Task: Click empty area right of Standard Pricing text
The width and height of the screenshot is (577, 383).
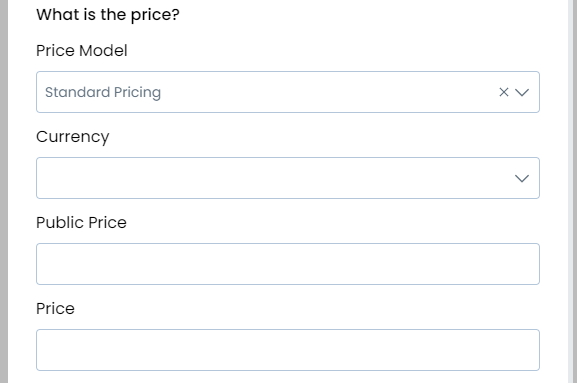Action: pos(328,92)
